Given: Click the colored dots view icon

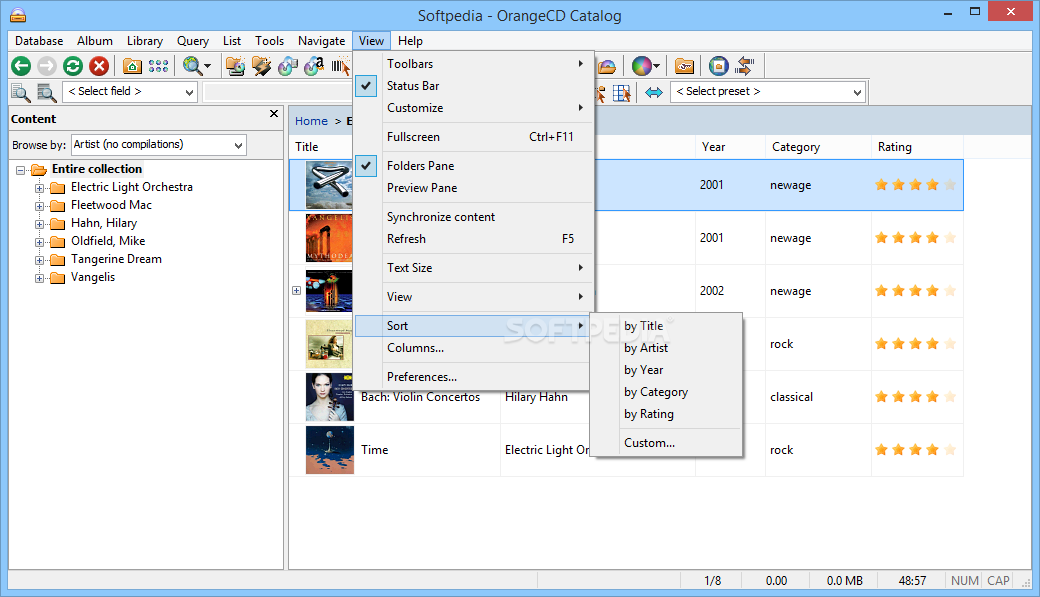Looking at the screenshot, I should click(x=158, y=66).
